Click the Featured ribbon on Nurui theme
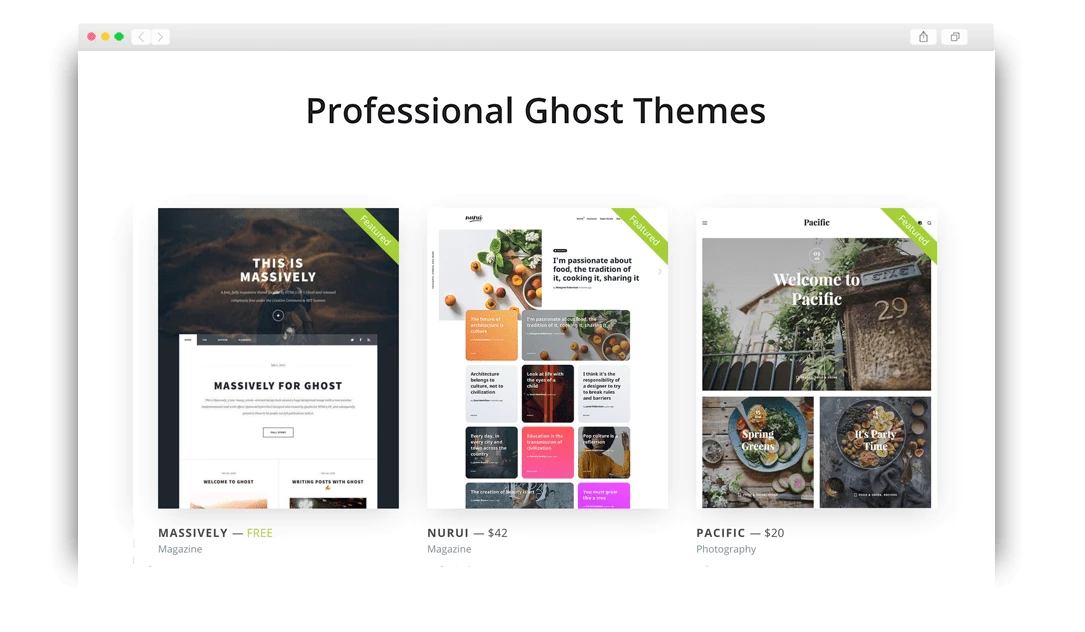The image size is (1085, 632). pos(644,232)
